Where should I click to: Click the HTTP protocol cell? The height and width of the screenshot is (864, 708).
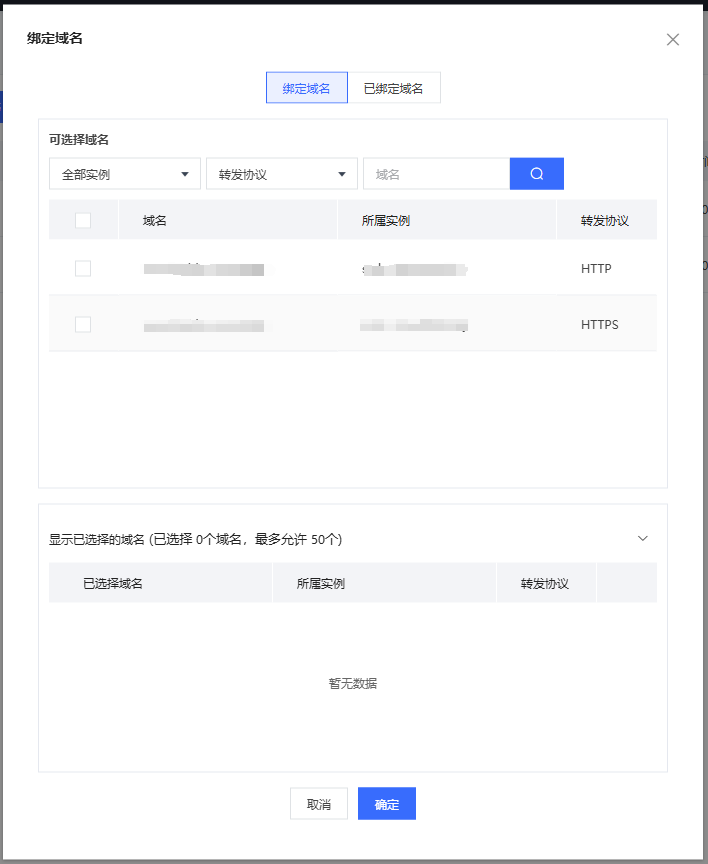[x=596, y=269]
